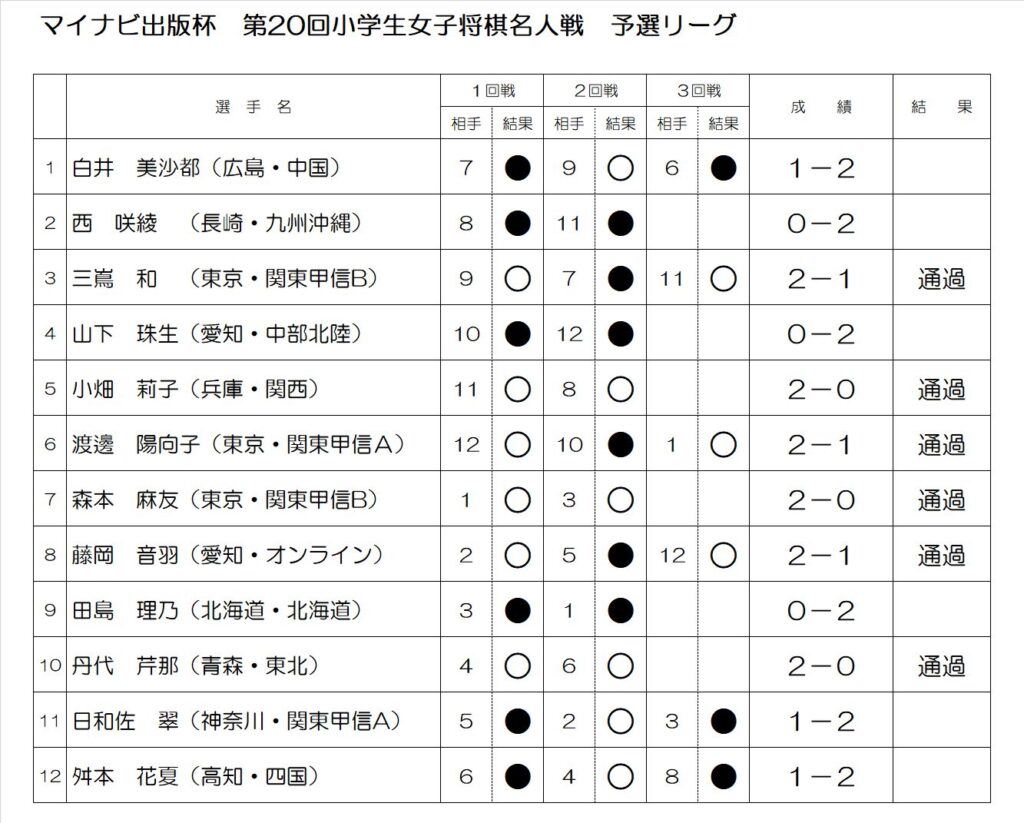Click the white circle in 三嶌 和's 3回戦

tap(723, 279)
